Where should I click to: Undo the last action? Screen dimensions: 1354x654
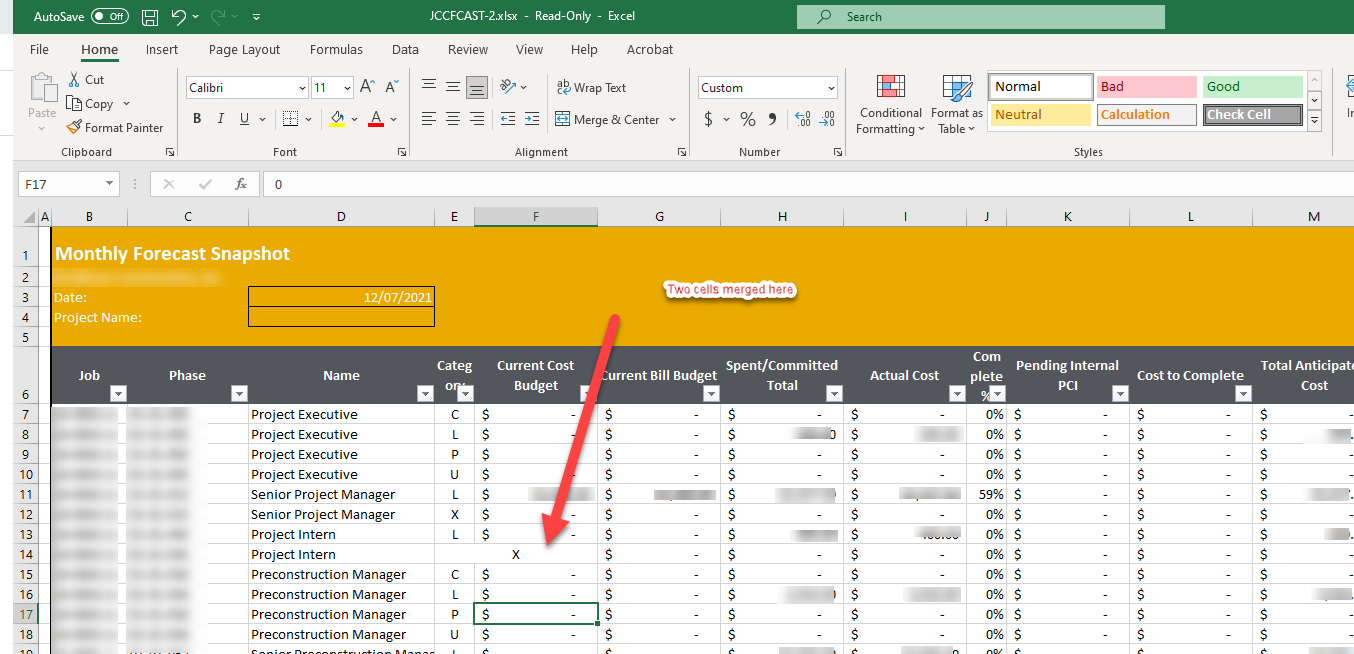tap(178, 17)
